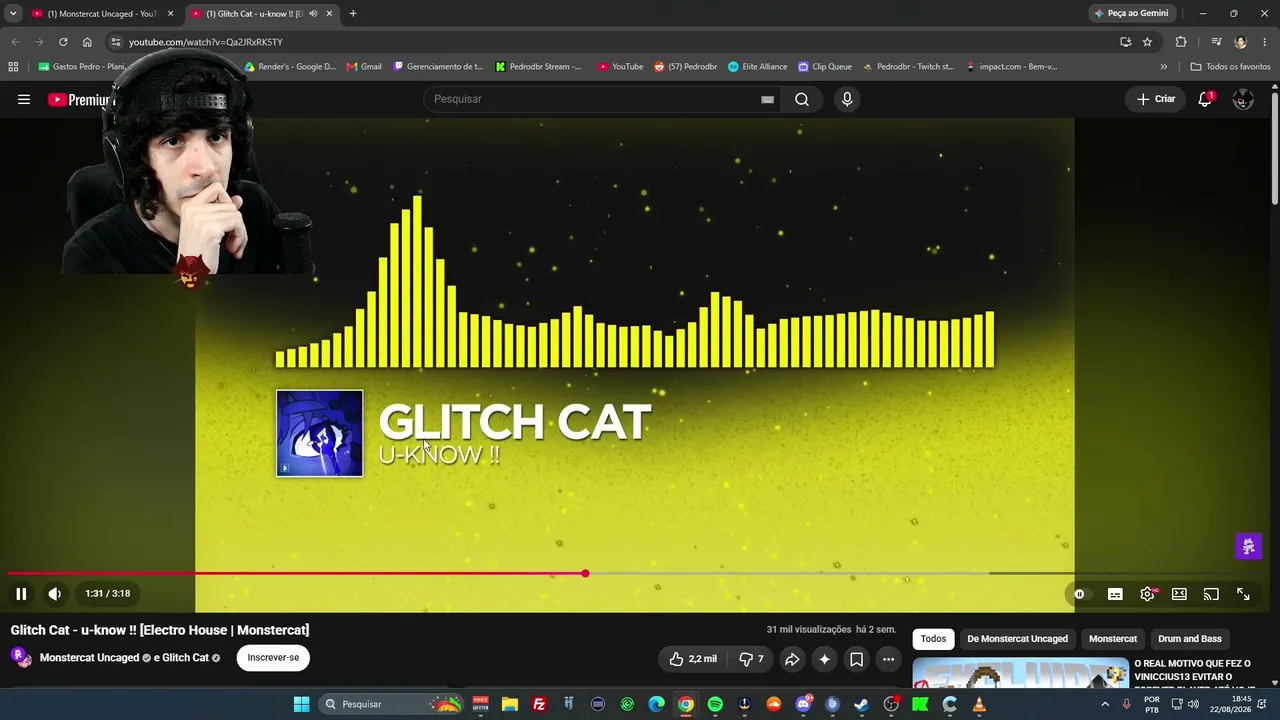Open the Monstercat Uncaged channel link
The image size is (1280, 720).
tap(89, 658)
